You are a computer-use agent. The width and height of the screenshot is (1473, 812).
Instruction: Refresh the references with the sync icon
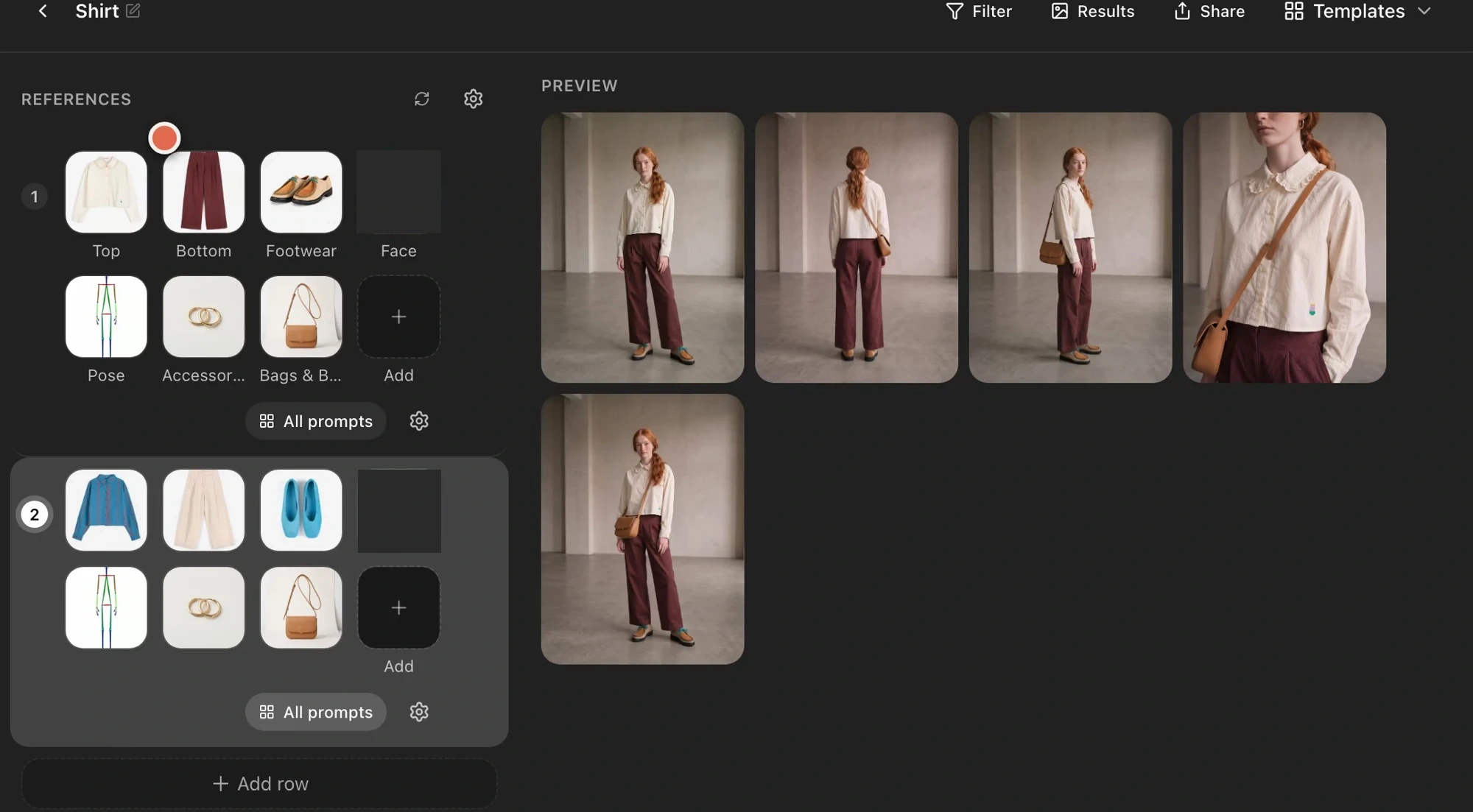coord(422,99)
